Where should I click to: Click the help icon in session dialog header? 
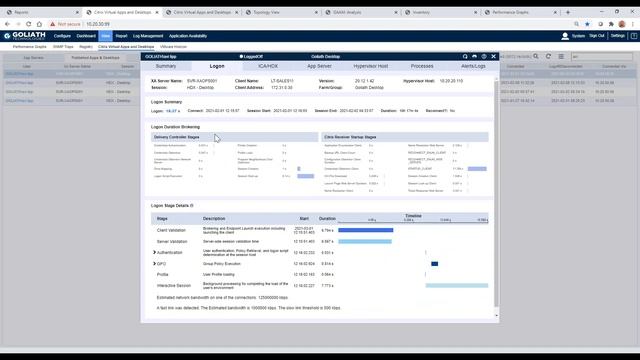484,56
